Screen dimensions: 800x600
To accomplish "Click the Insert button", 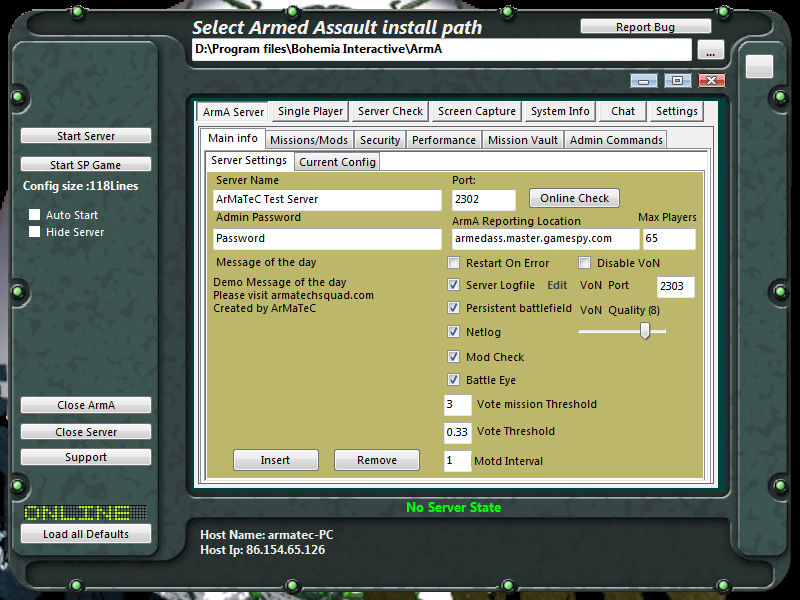I will (276, 460).
